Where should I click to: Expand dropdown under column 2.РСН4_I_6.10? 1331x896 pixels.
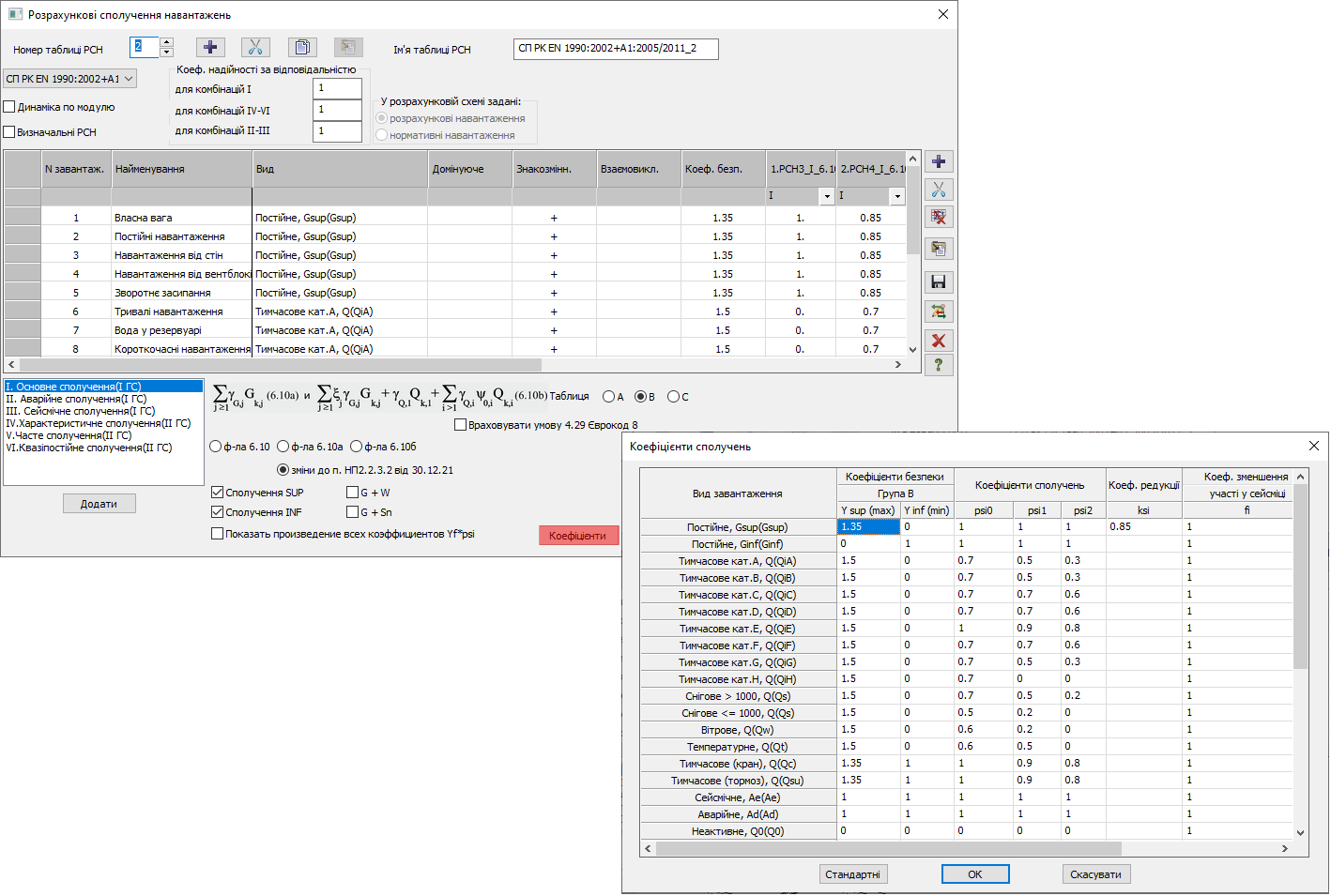(x=897, y=196)
